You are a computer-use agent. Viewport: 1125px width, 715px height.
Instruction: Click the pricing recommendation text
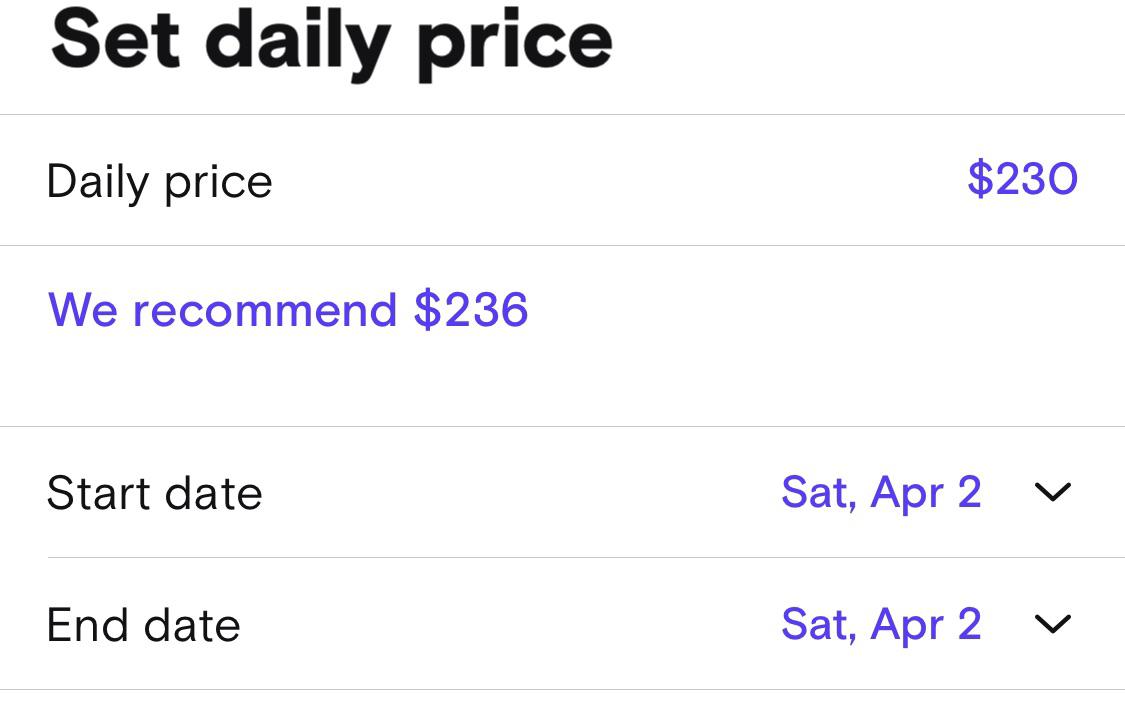point(288,310)
